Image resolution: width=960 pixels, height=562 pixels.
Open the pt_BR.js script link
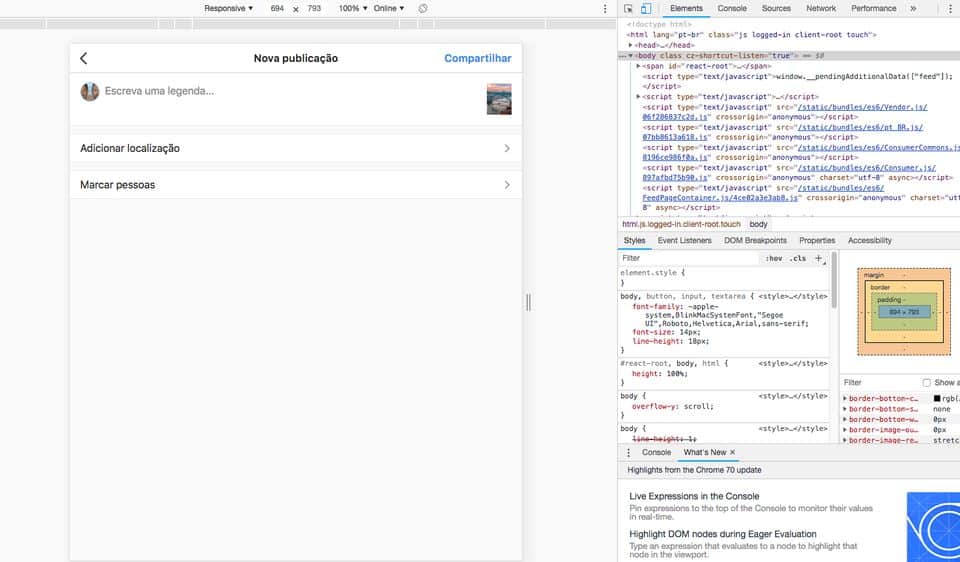[860, 127]
